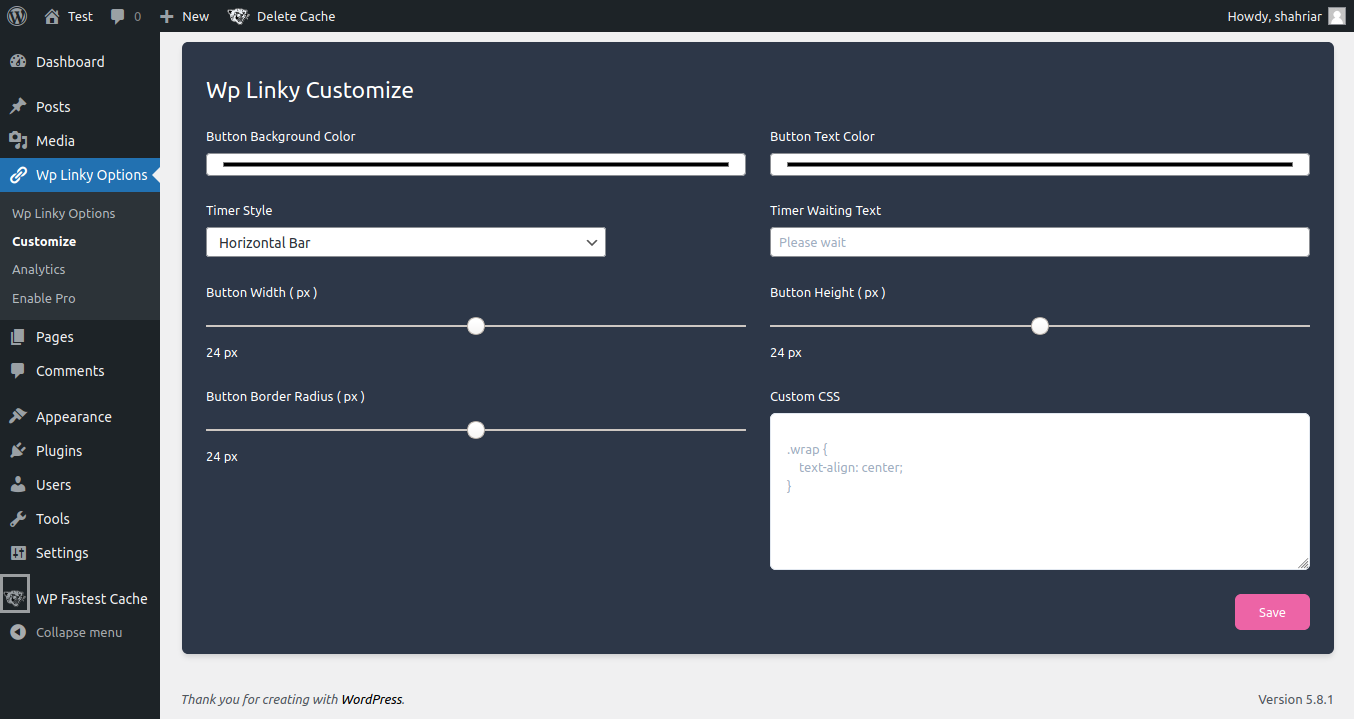Click the user avatar beside Howdy, shahriar
Screen dimensions: 1354x719
[x=1336, y=16]
